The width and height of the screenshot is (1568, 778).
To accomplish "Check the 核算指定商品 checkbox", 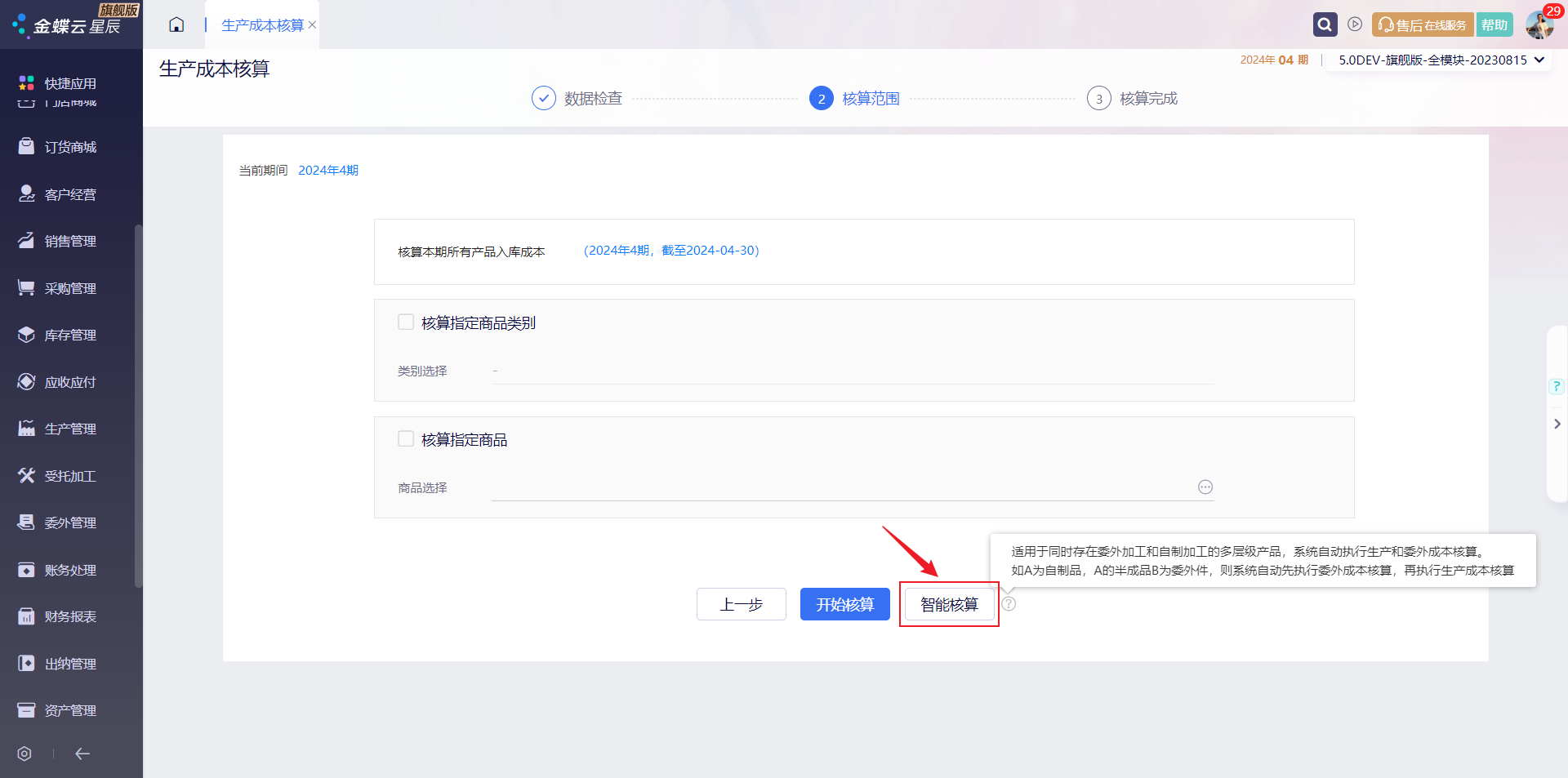I will 406,439.
